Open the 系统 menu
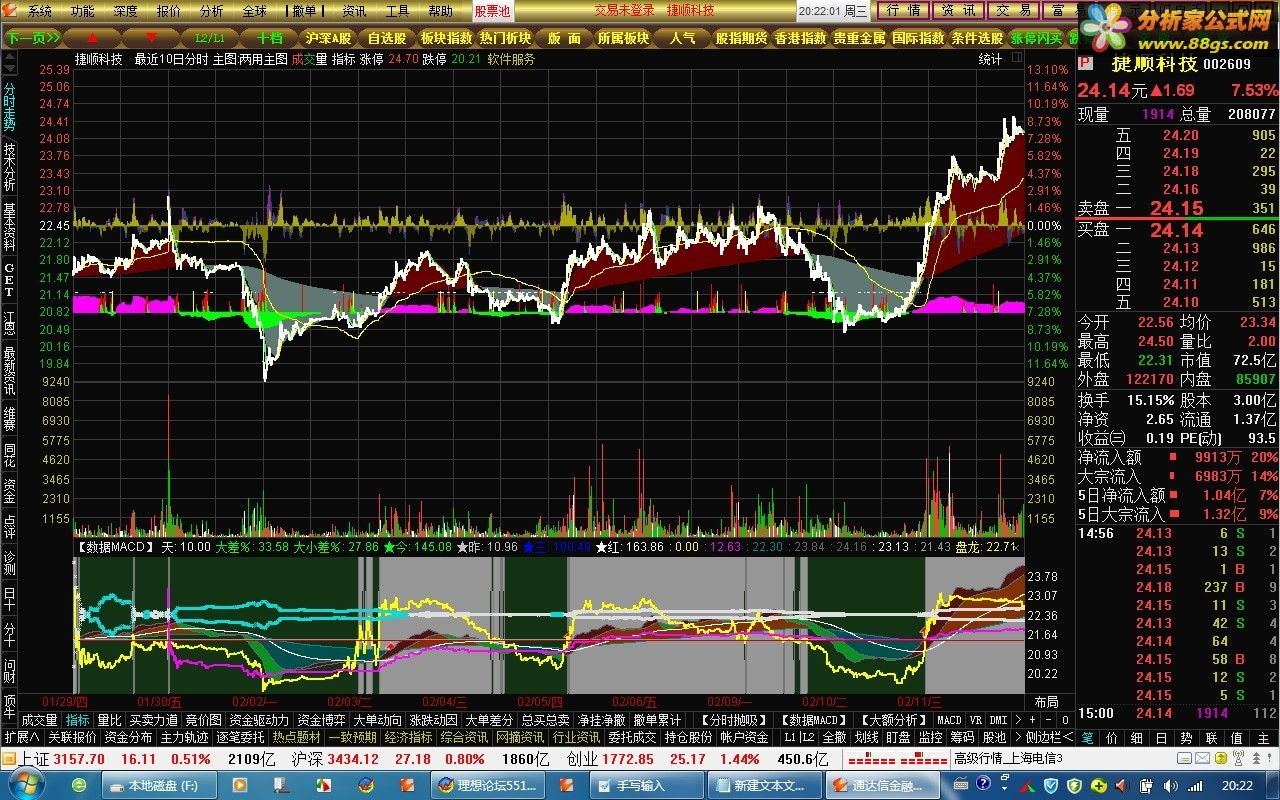This screenshot has height=800, width=1280. click(x=40, y=11)
